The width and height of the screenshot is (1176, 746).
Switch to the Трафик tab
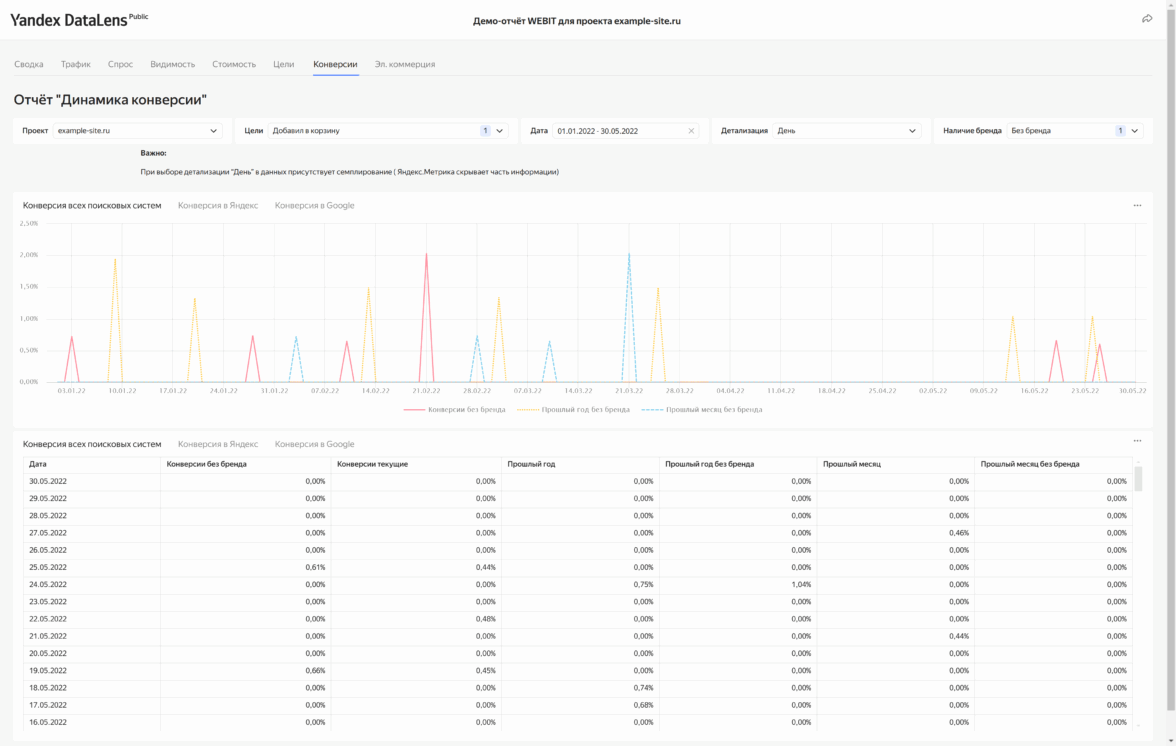click(75, 64)
